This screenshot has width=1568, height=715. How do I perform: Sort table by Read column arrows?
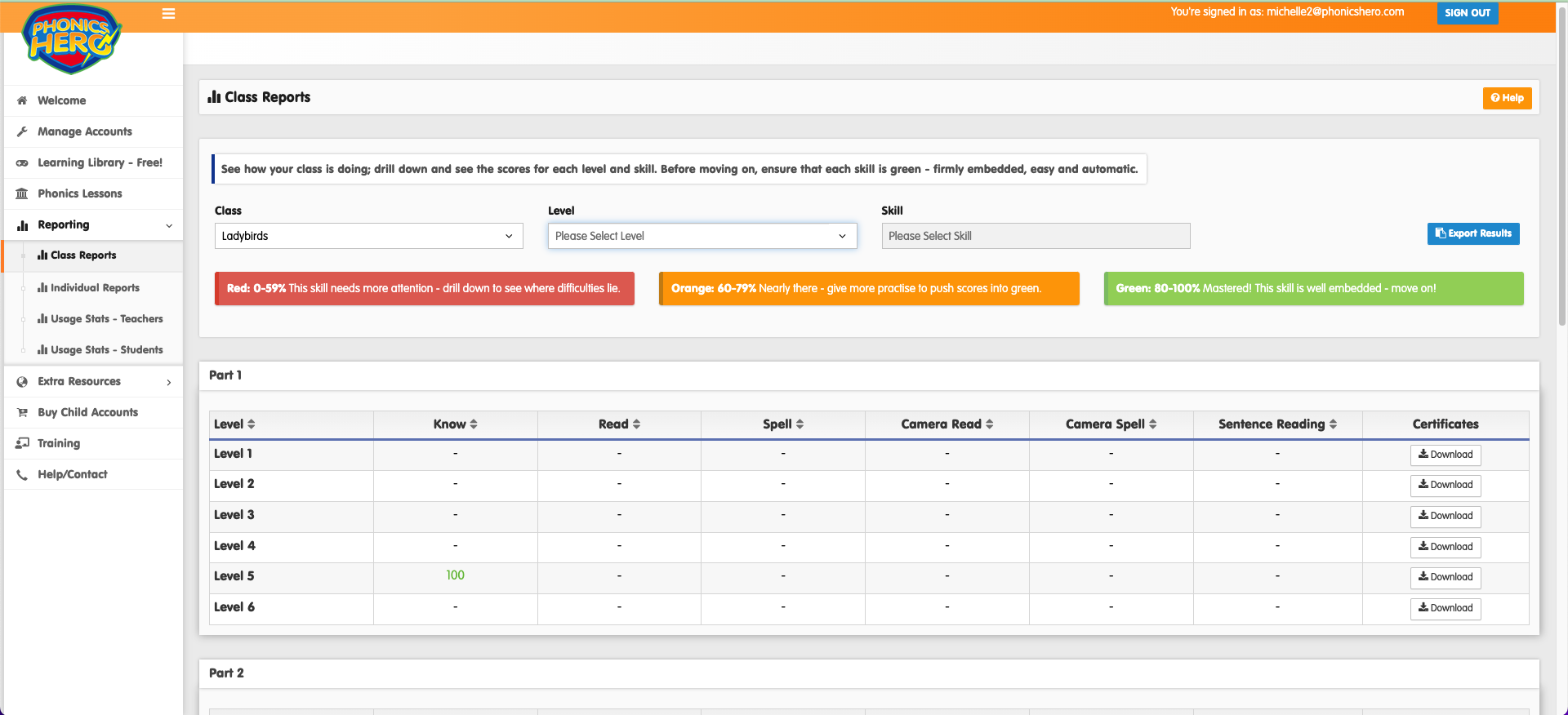pos(636,424)
